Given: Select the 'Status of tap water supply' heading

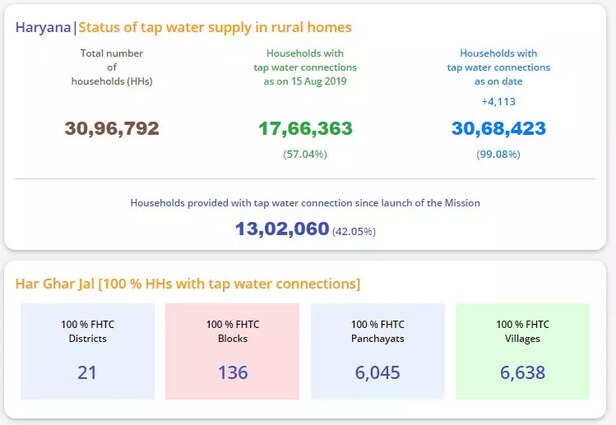Looking at the screenshot, I should click(215, 27).
